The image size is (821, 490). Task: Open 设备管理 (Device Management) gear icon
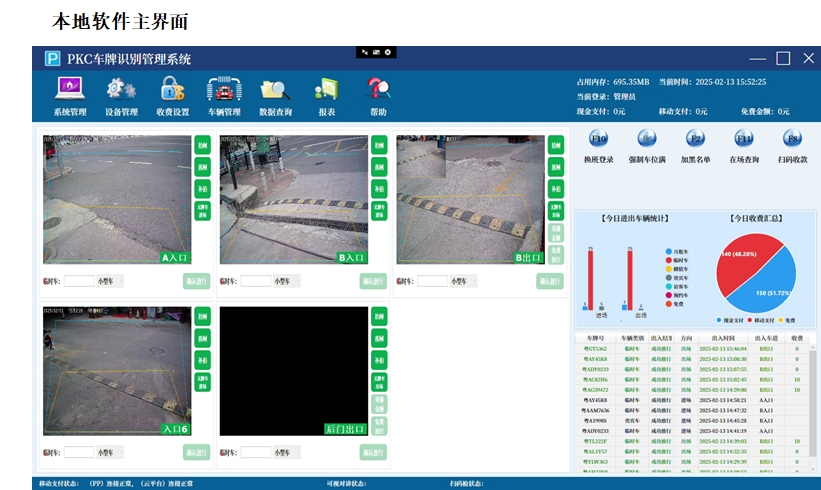point(121,91)
